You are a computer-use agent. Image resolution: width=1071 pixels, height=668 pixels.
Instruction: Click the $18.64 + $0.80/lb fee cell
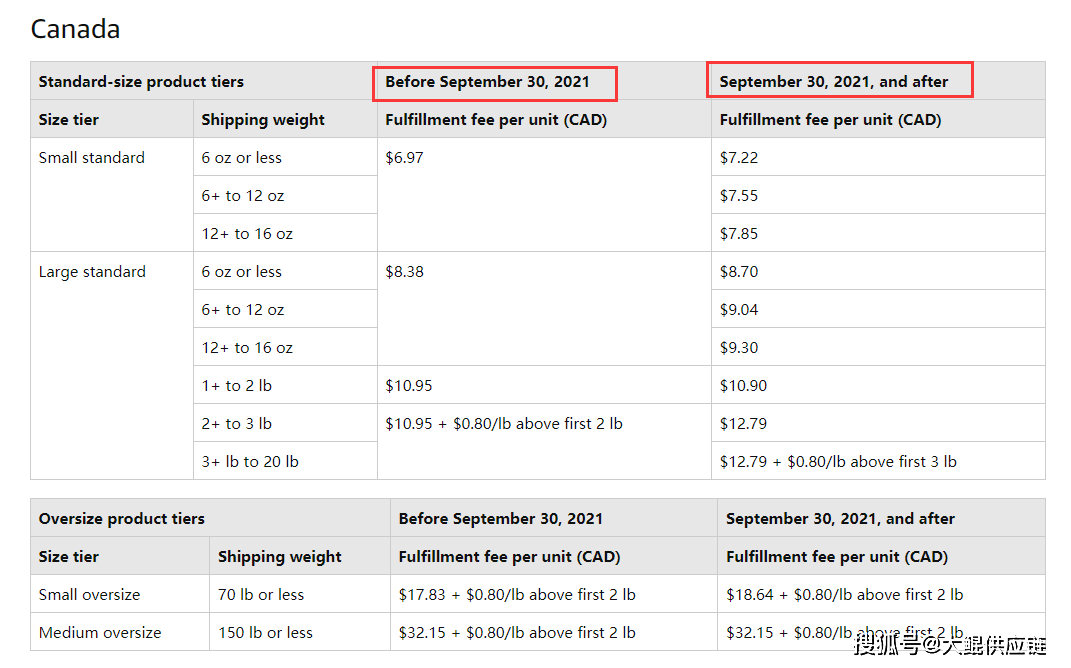(844, 595)
